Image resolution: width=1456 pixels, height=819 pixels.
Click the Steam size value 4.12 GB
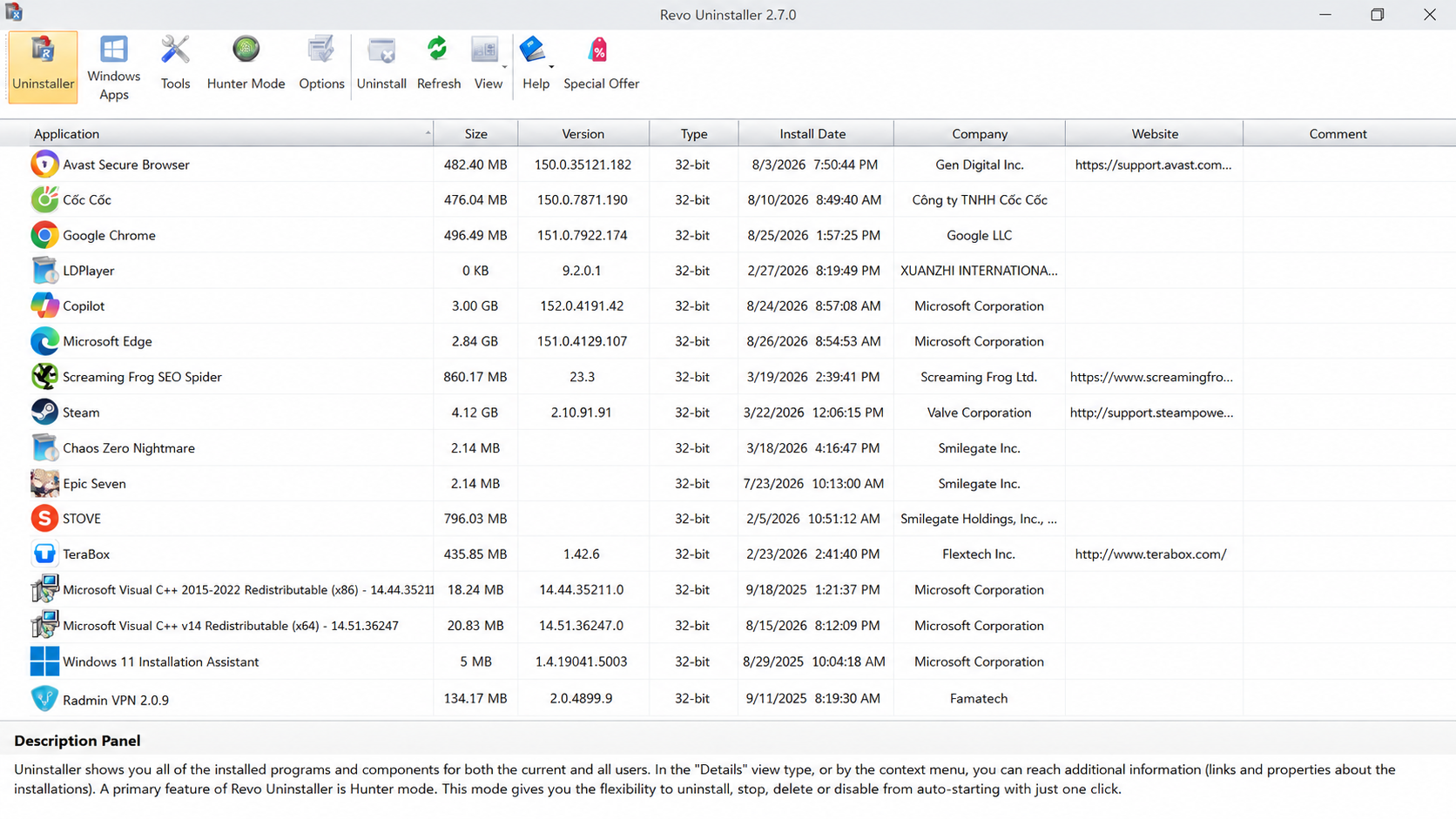(475, 413)
